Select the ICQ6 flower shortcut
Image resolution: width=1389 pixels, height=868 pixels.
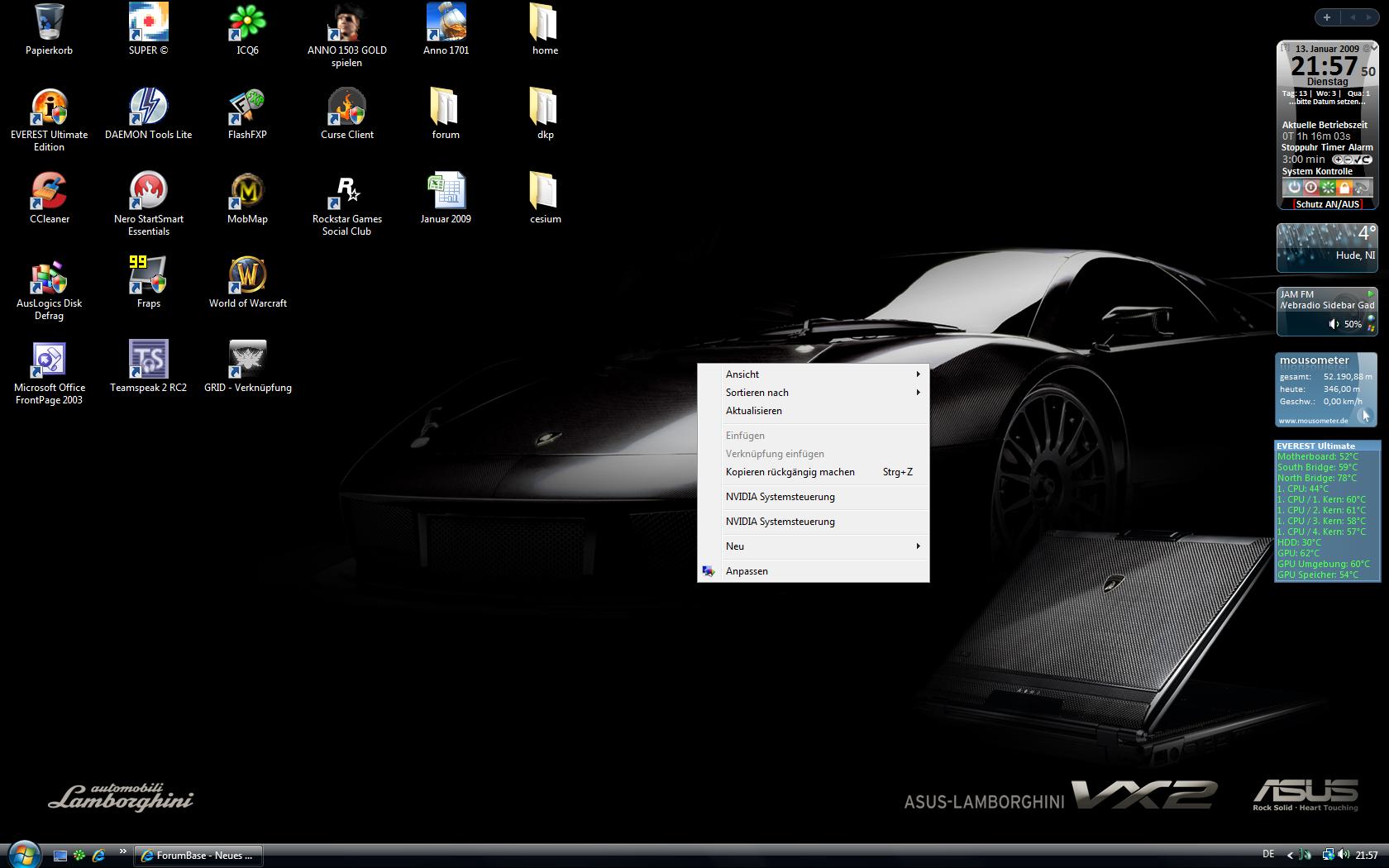pyautogui.click(x=247, y=30)
